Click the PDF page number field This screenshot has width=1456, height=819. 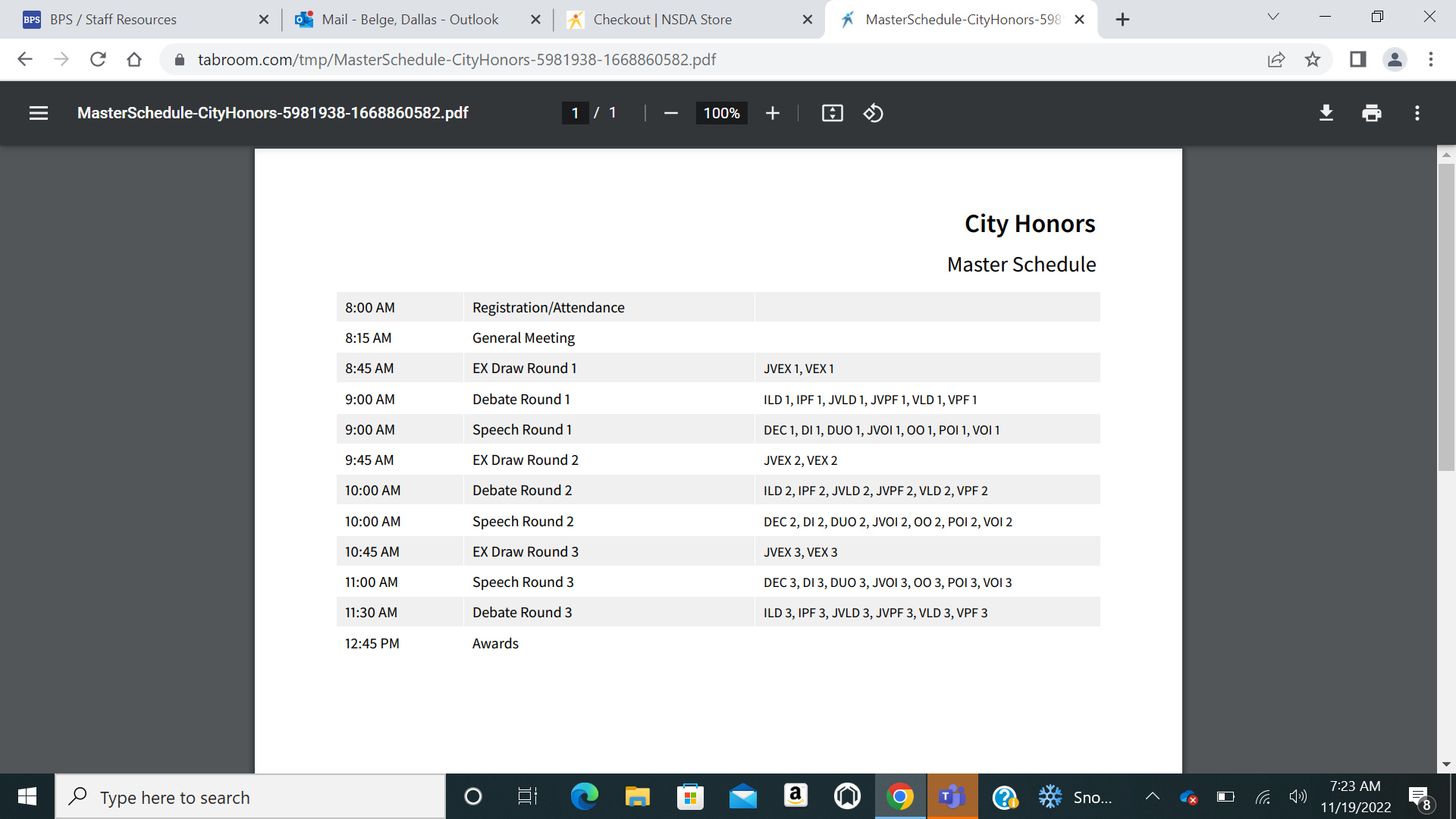(x=575, y=113)
